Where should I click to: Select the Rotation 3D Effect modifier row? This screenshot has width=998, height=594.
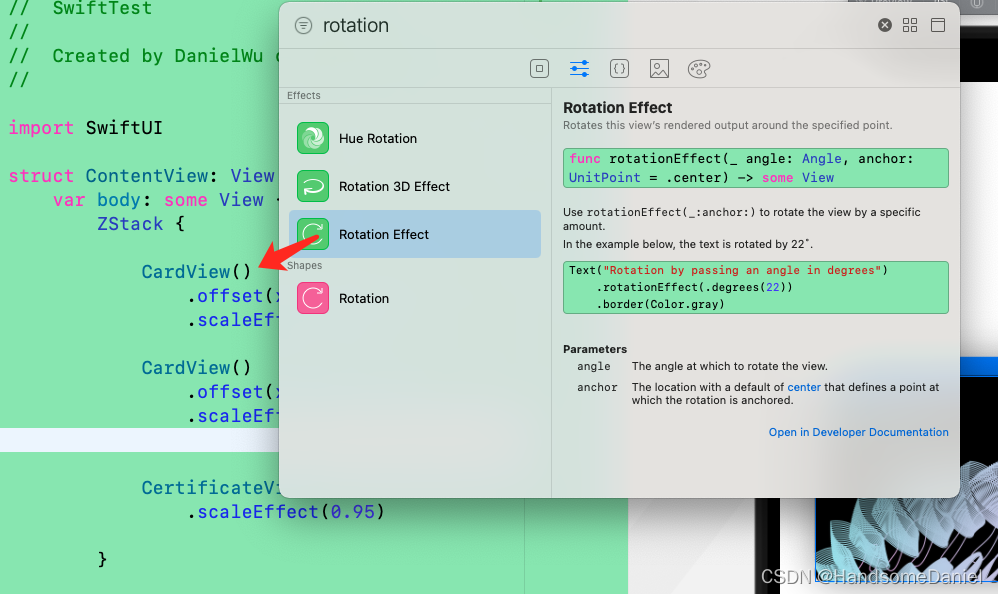415,186
